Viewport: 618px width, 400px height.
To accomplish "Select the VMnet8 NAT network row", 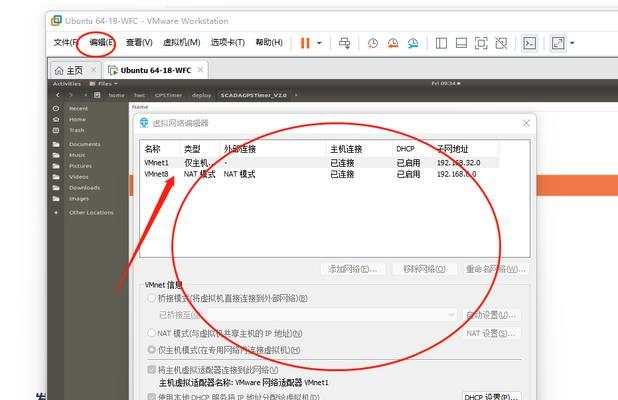I will (x=321, y=174).
